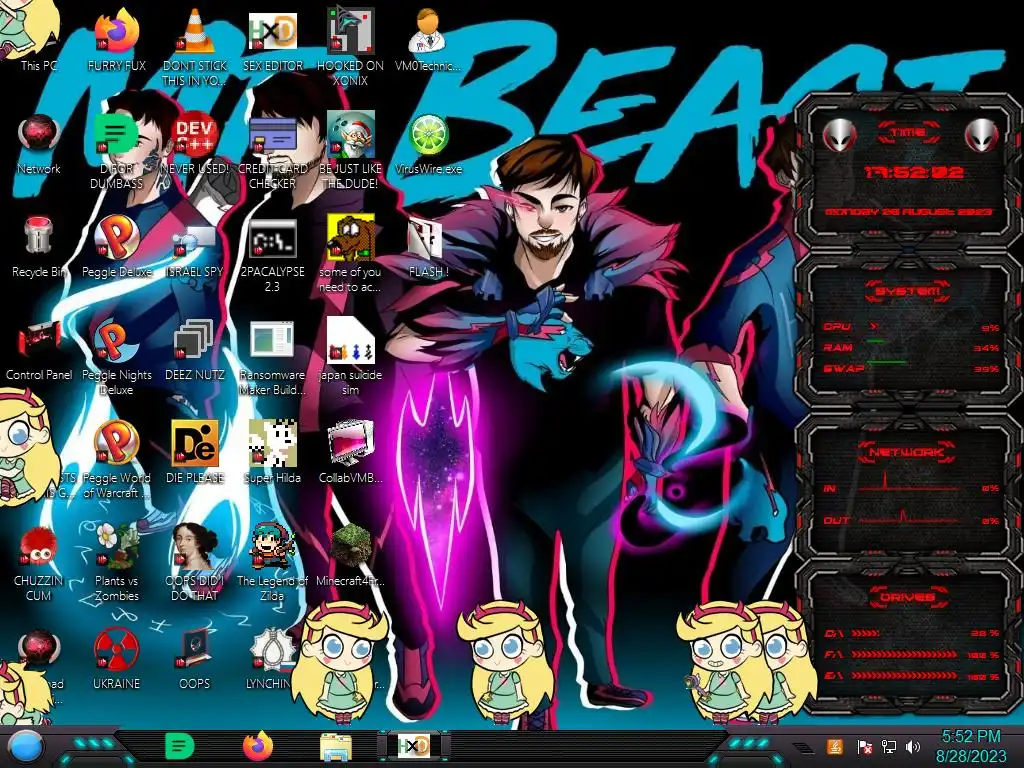Click the CPU usage row in widget
The height and width of the screenshot is (768, 1024).
coord(911,327)
